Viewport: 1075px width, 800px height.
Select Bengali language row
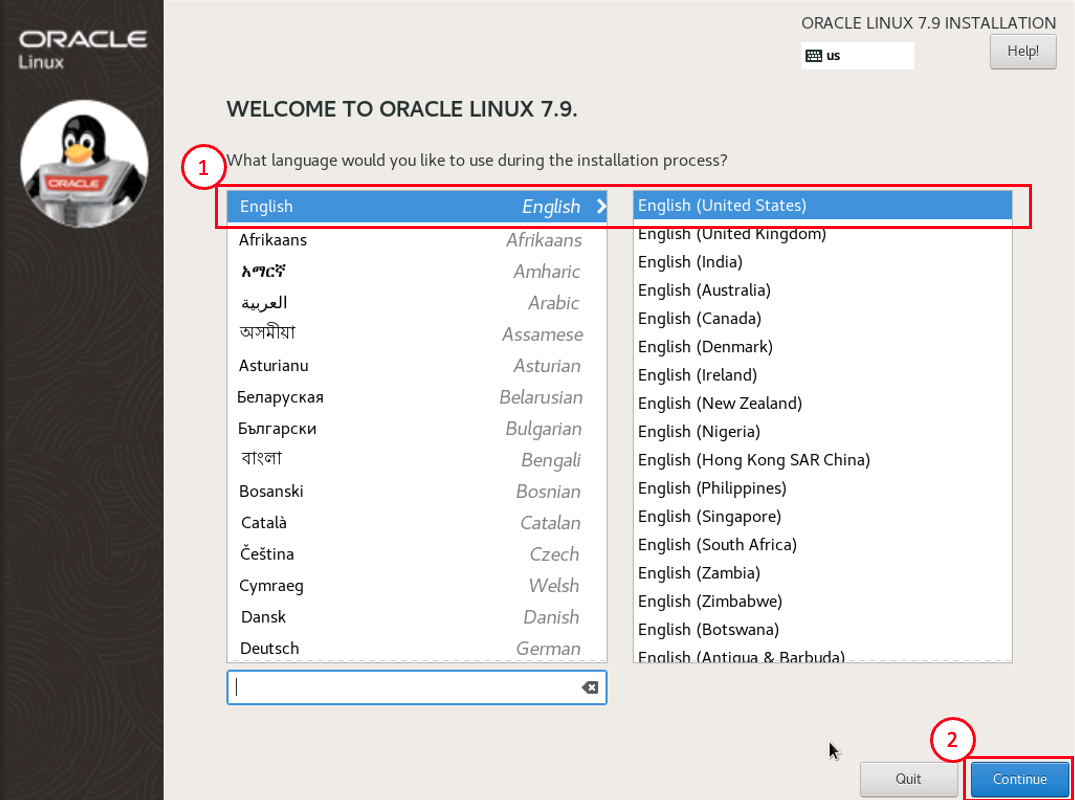(417, 461)
